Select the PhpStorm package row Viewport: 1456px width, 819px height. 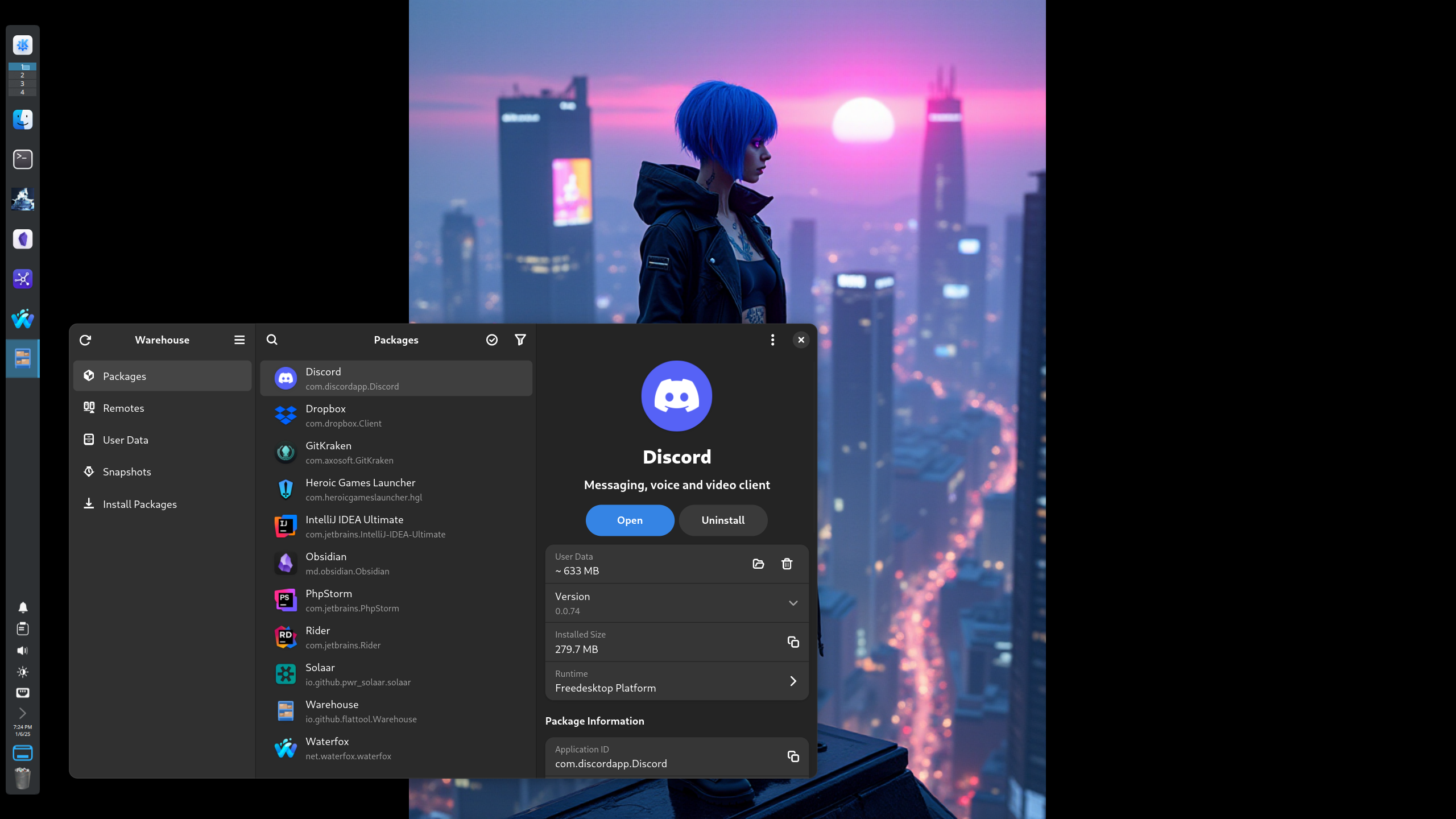click(x=396, y=600)
